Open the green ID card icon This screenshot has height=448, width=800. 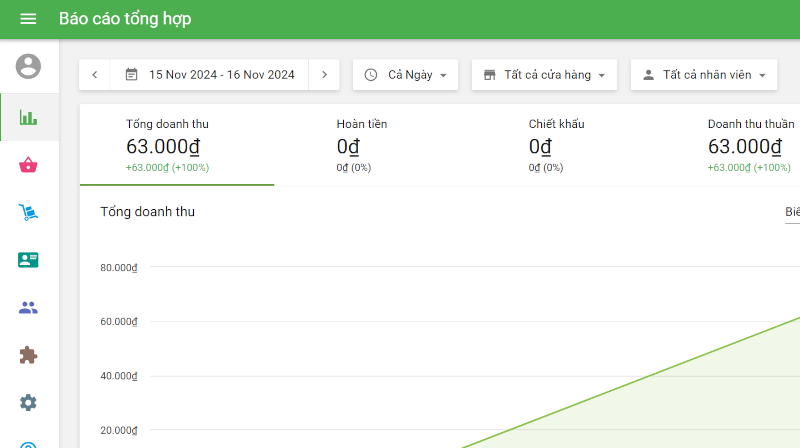[x=28, y=260]
